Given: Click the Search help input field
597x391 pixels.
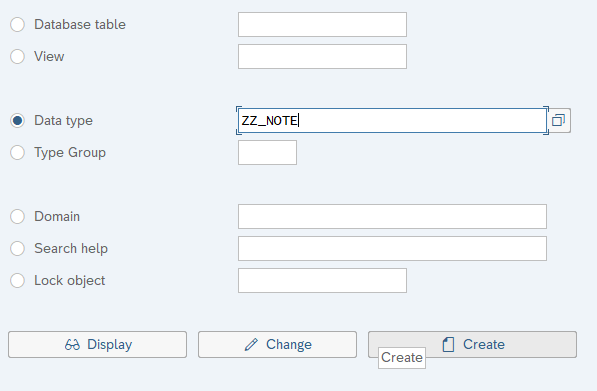Looking at the screenshot, I should pos(392,248).
